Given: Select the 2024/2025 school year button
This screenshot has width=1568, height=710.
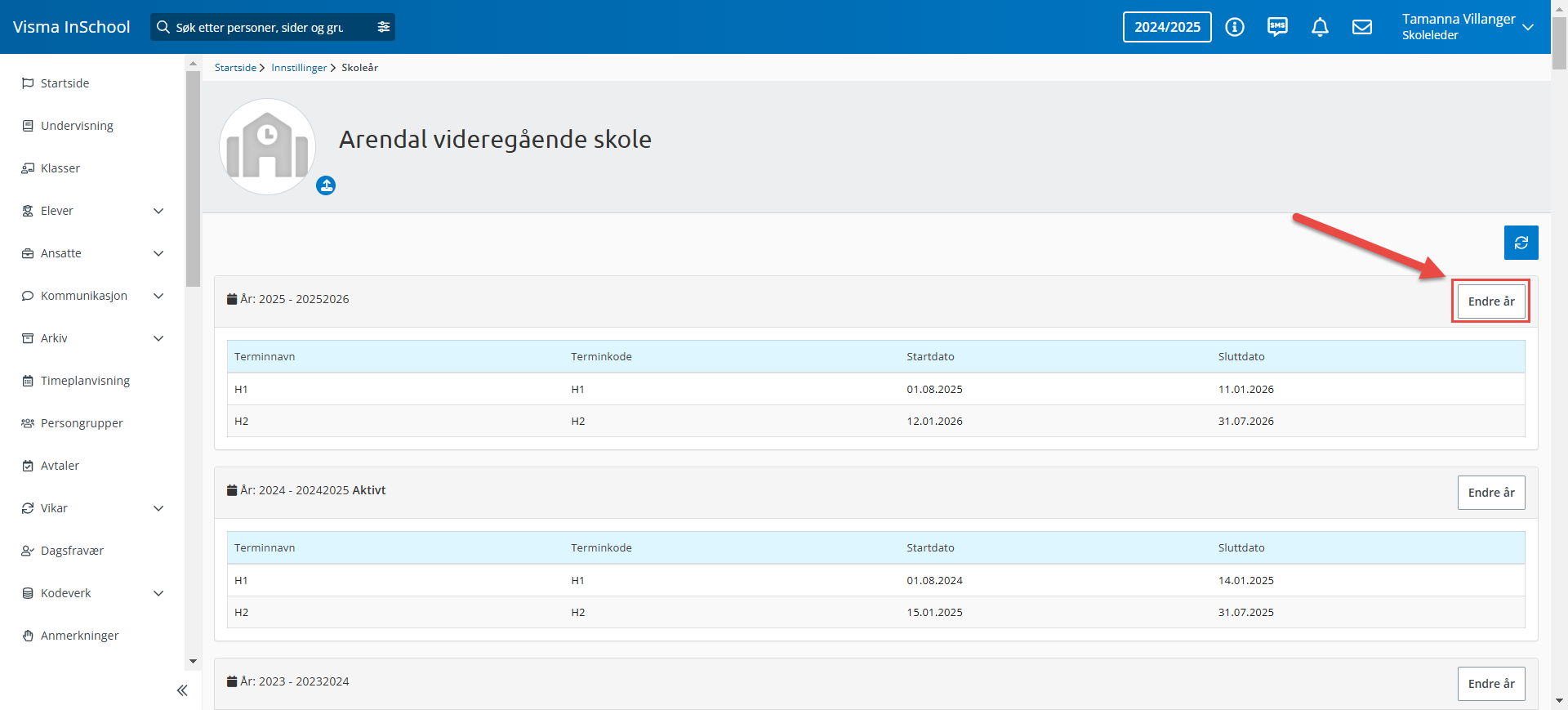Looking at the screenshot, I should click(1167, 27).
